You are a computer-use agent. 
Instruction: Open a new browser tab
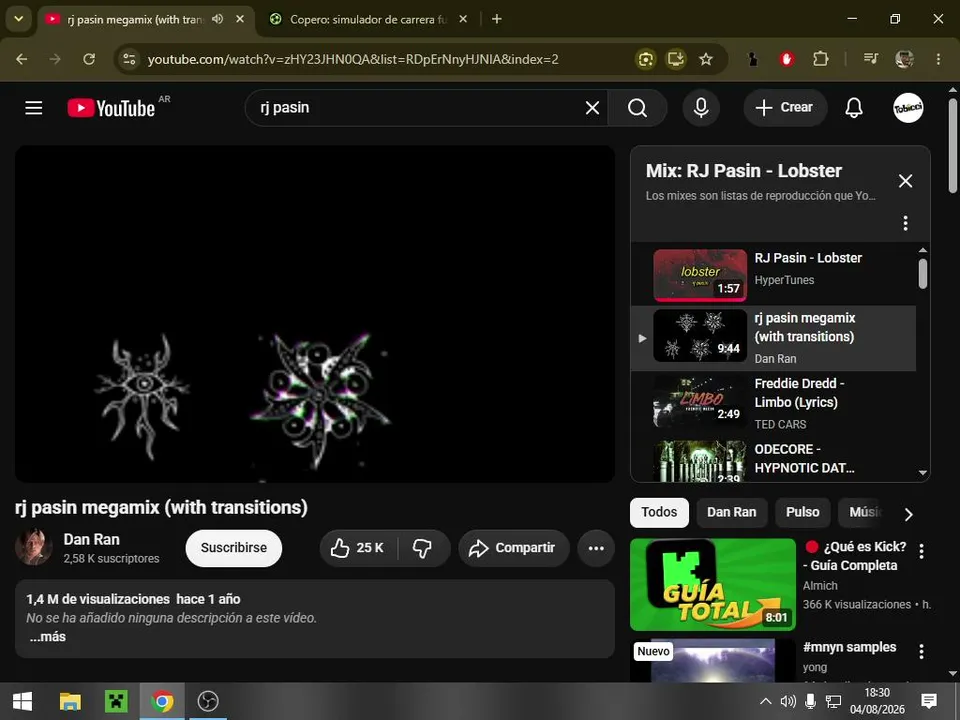click(x=497, y=19)
